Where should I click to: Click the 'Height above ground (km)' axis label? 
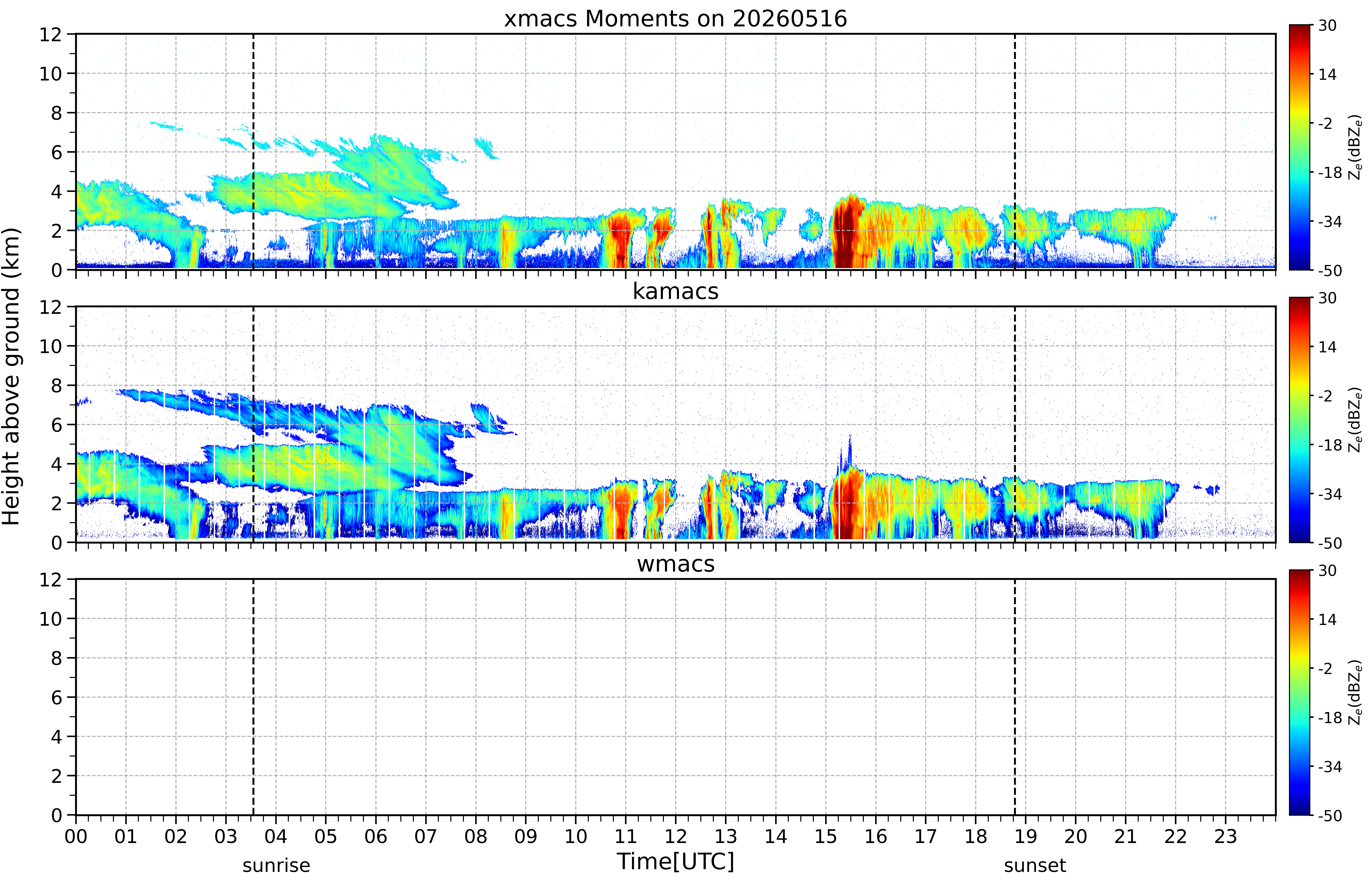(11, 376)
